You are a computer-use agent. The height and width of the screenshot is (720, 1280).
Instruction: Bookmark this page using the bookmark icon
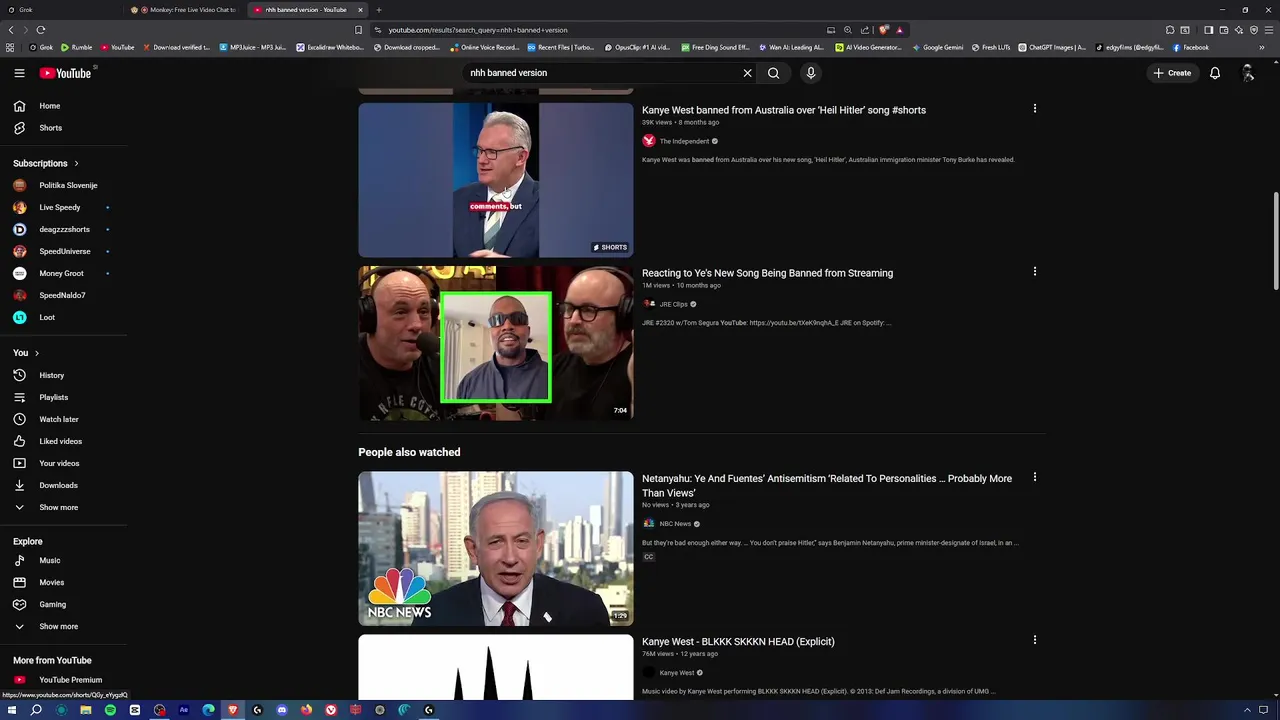point(358,30)
